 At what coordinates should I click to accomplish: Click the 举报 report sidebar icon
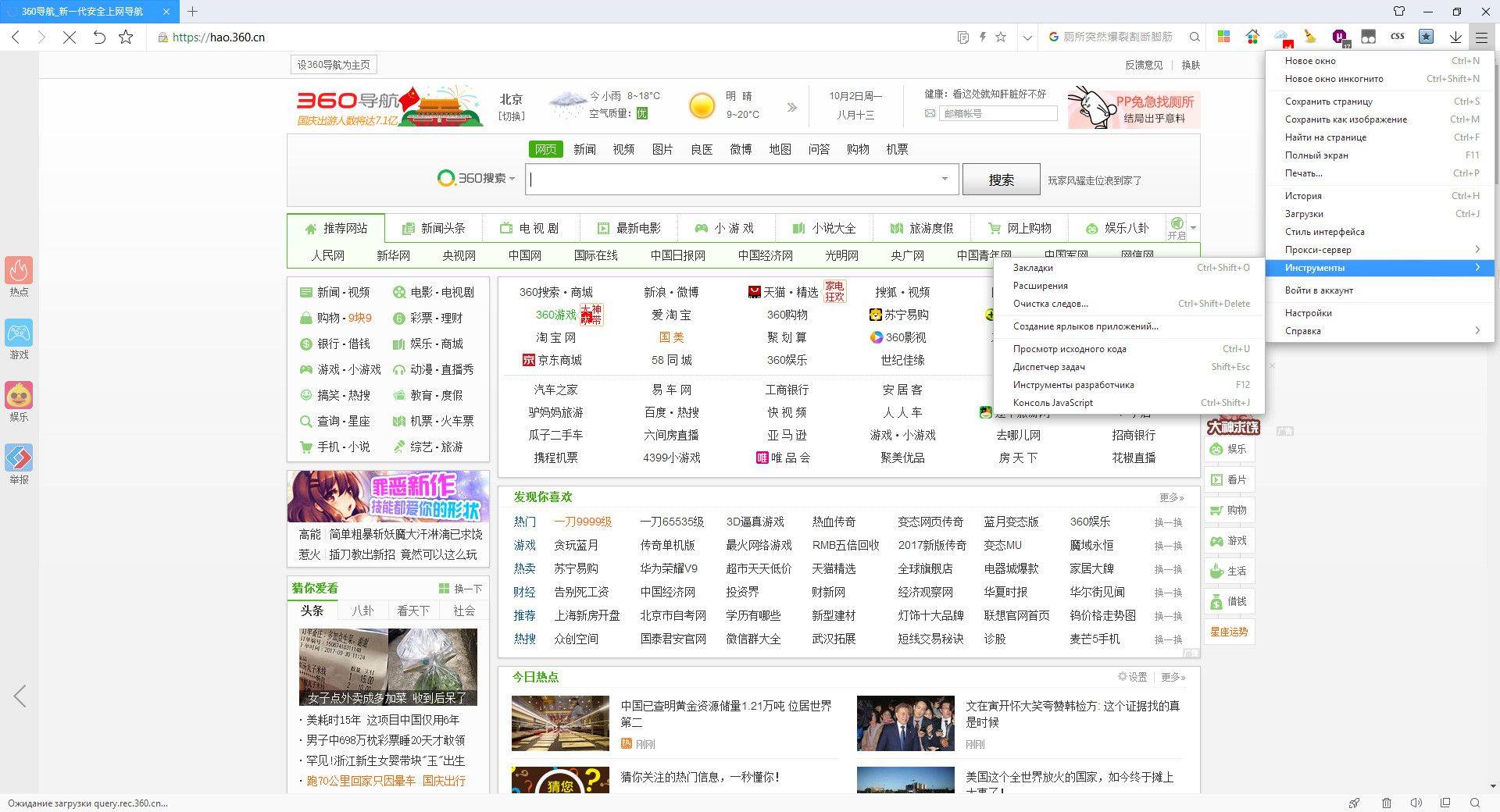(19, 458)
